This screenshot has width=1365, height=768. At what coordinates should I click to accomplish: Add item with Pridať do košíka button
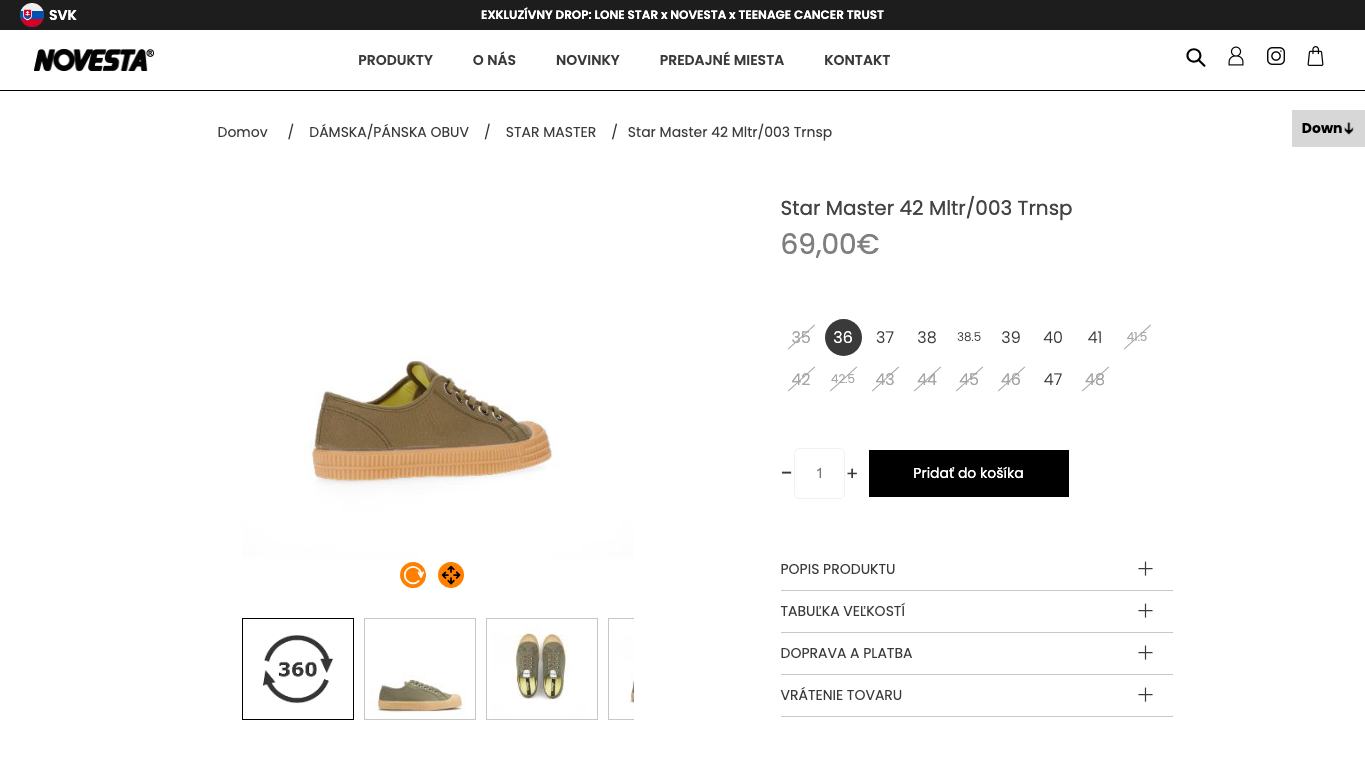pos(969,473)
